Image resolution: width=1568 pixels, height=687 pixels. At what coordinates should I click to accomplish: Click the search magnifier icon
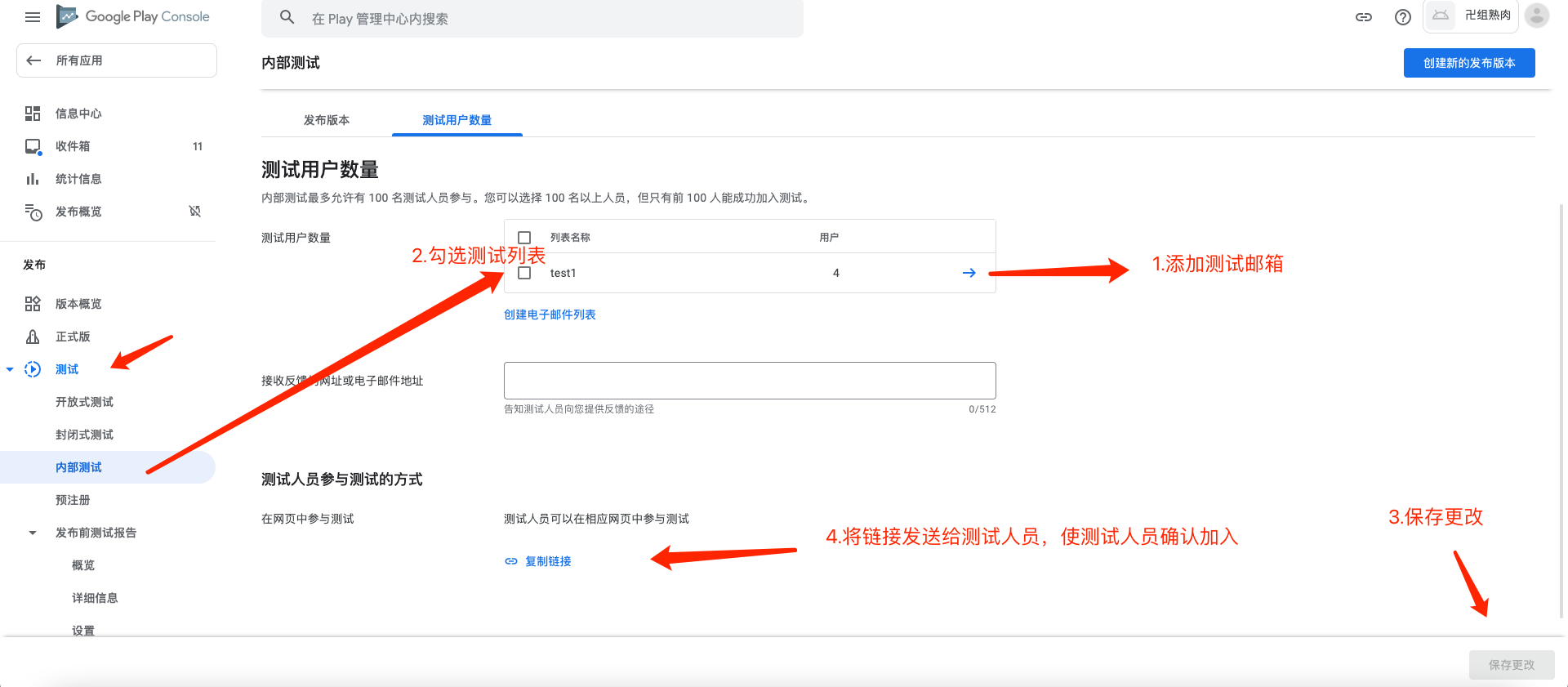pyautogui.click(x=287, y=17)
